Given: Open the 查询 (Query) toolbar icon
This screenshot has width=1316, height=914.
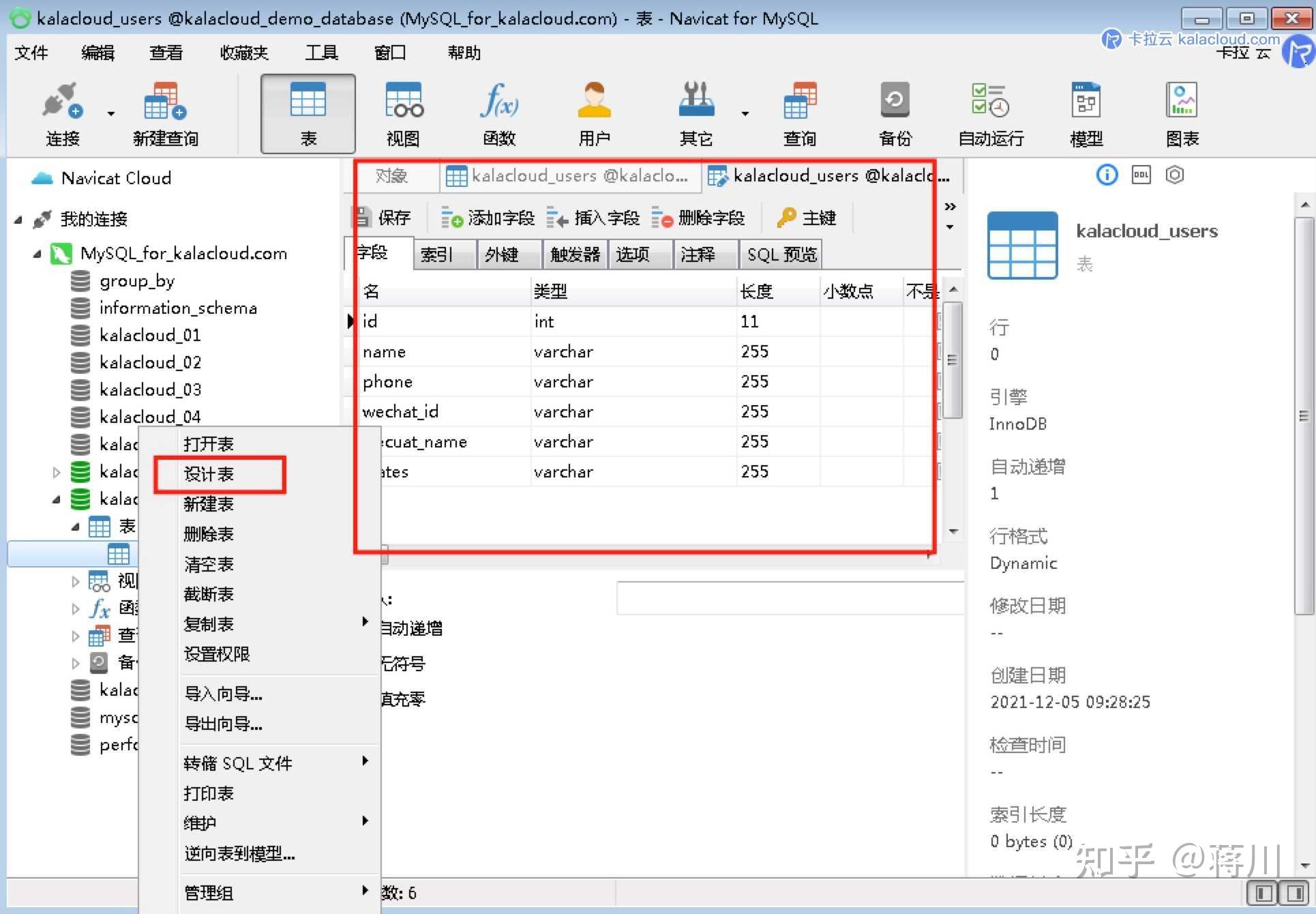Looking at the screenshot, I should point(798,113).
